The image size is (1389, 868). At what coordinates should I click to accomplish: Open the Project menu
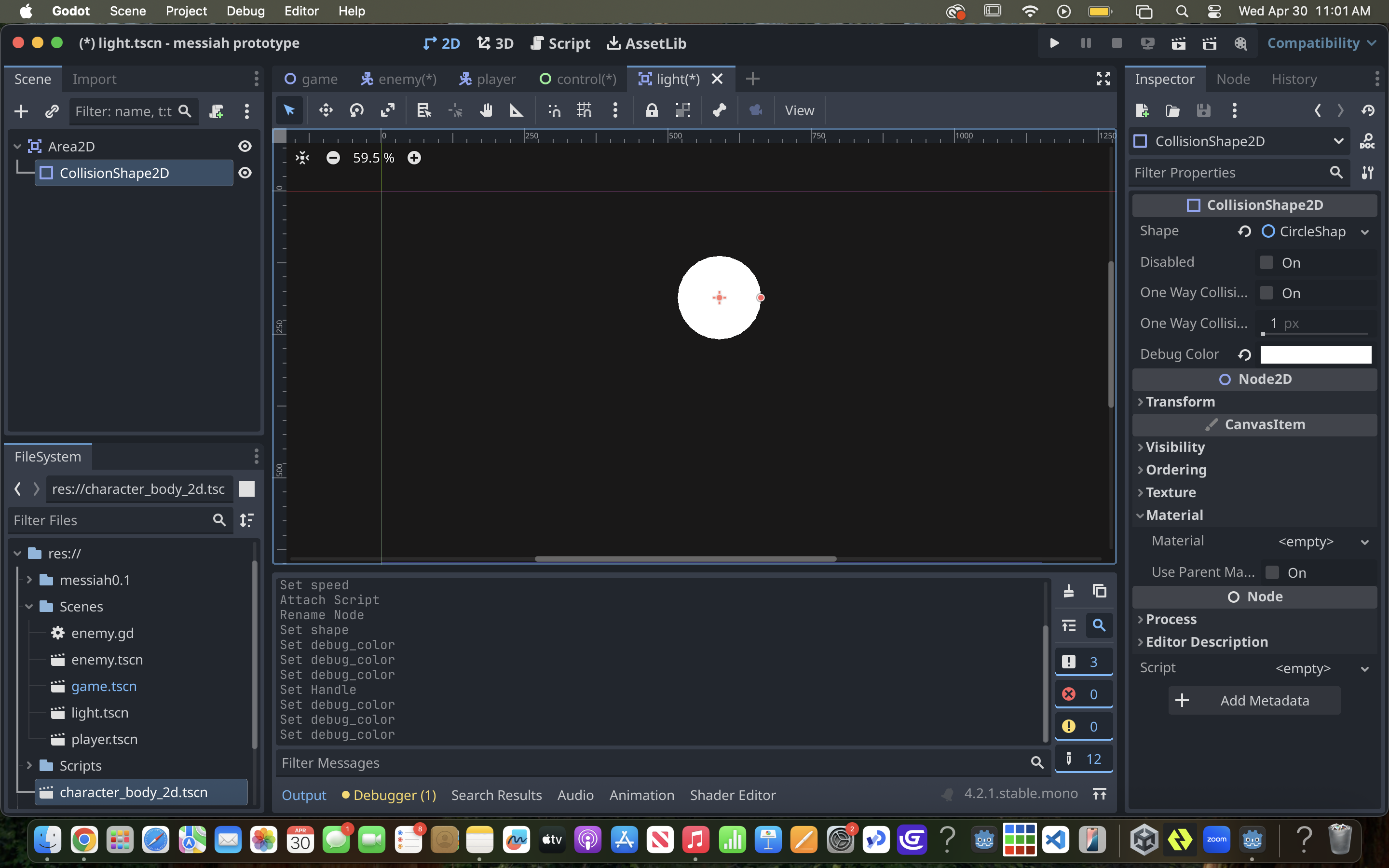coord(186,11)
